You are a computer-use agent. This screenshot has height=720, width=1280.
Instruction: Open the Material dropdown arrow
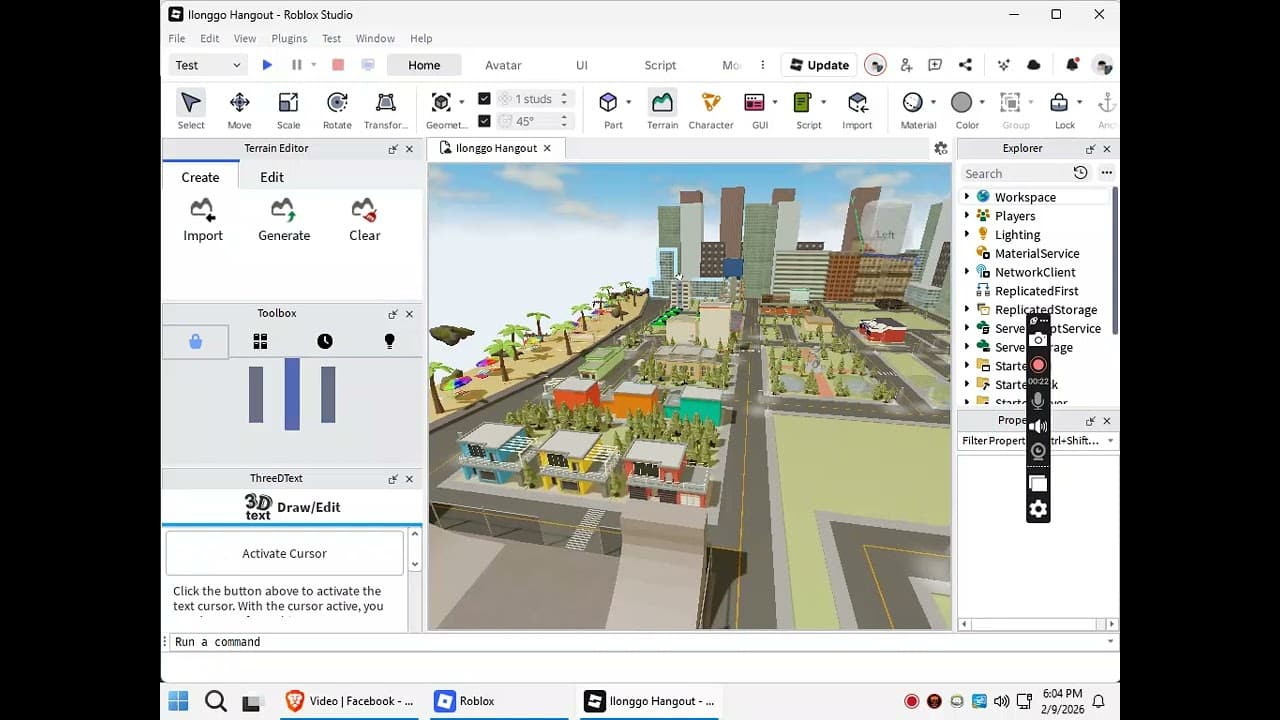933,102
